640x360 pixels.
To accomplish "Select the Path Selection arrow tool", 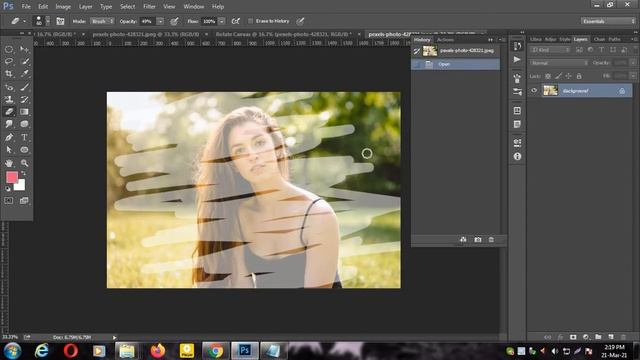I will 9,150.
